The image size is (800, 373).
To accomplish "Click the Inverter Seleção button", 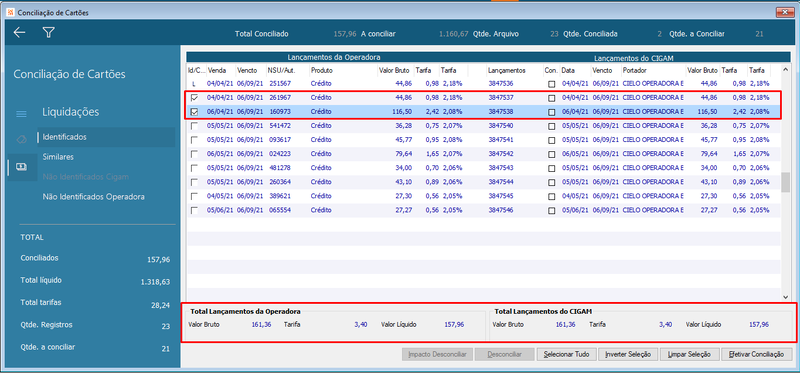I will (x=628, y=354).
